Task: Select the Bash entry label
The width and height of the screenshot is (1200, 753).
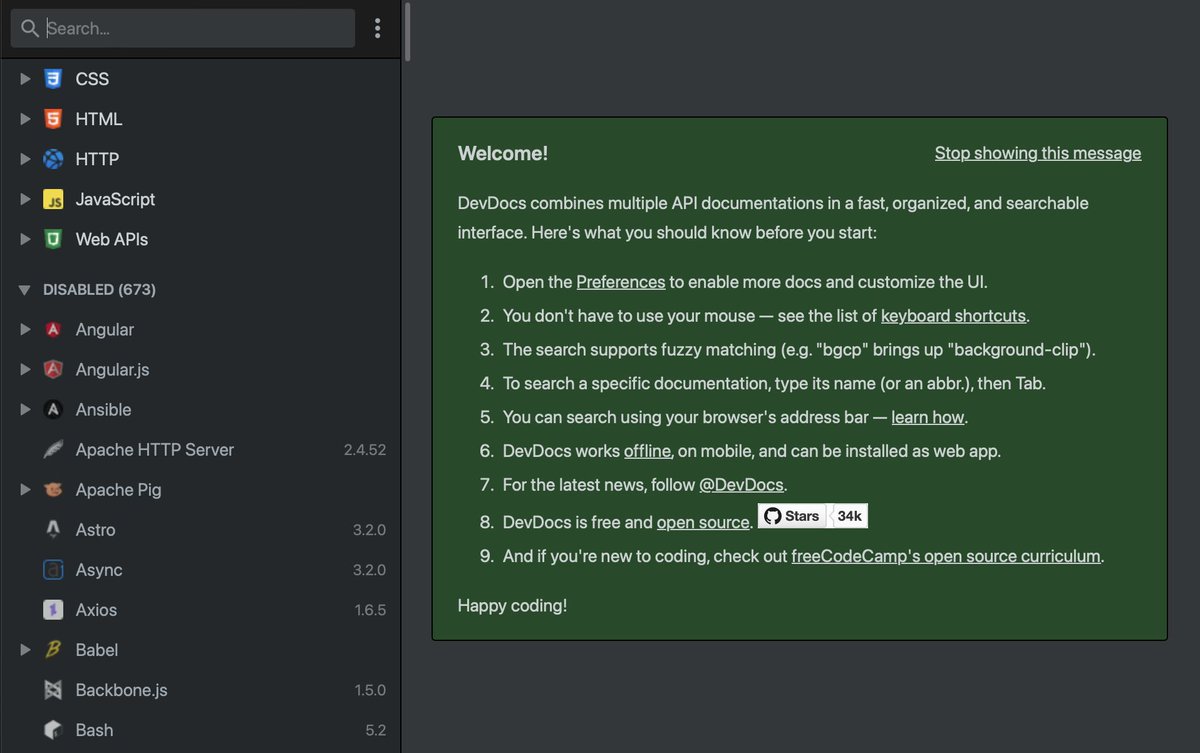Action: point(94,729)
